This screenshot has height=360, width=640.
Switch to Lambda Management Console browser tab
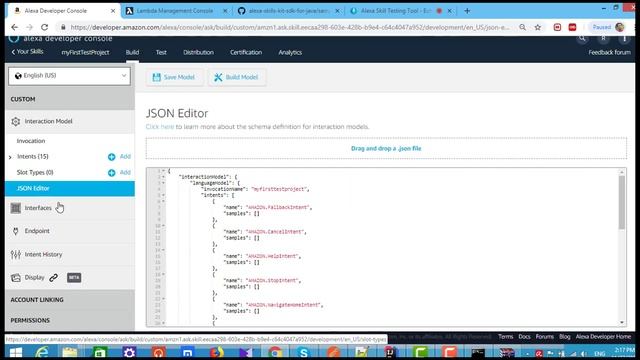(x=177, y=11)
